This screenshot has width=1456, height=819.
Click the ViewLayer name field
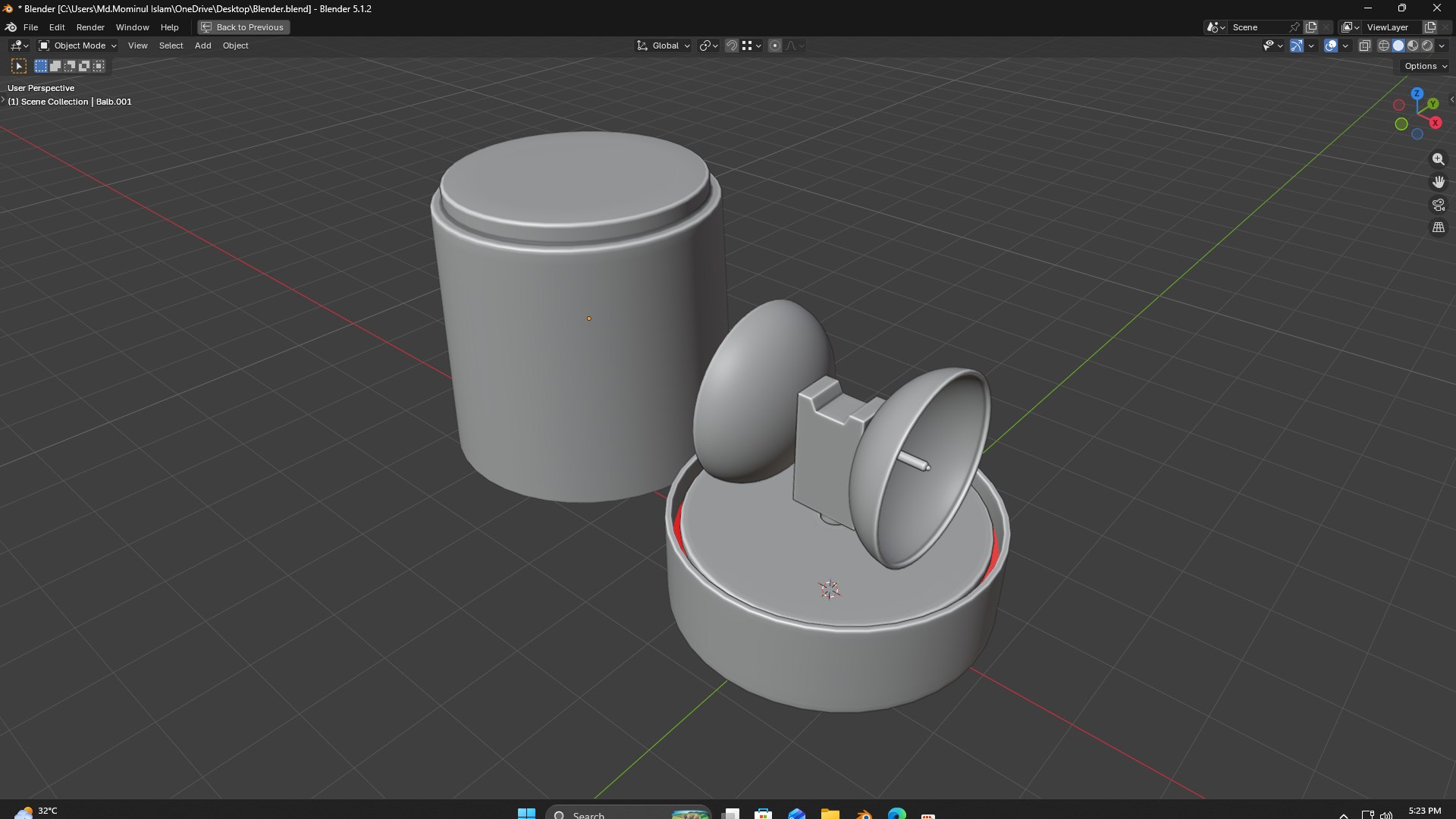[x=1392, y=27]
